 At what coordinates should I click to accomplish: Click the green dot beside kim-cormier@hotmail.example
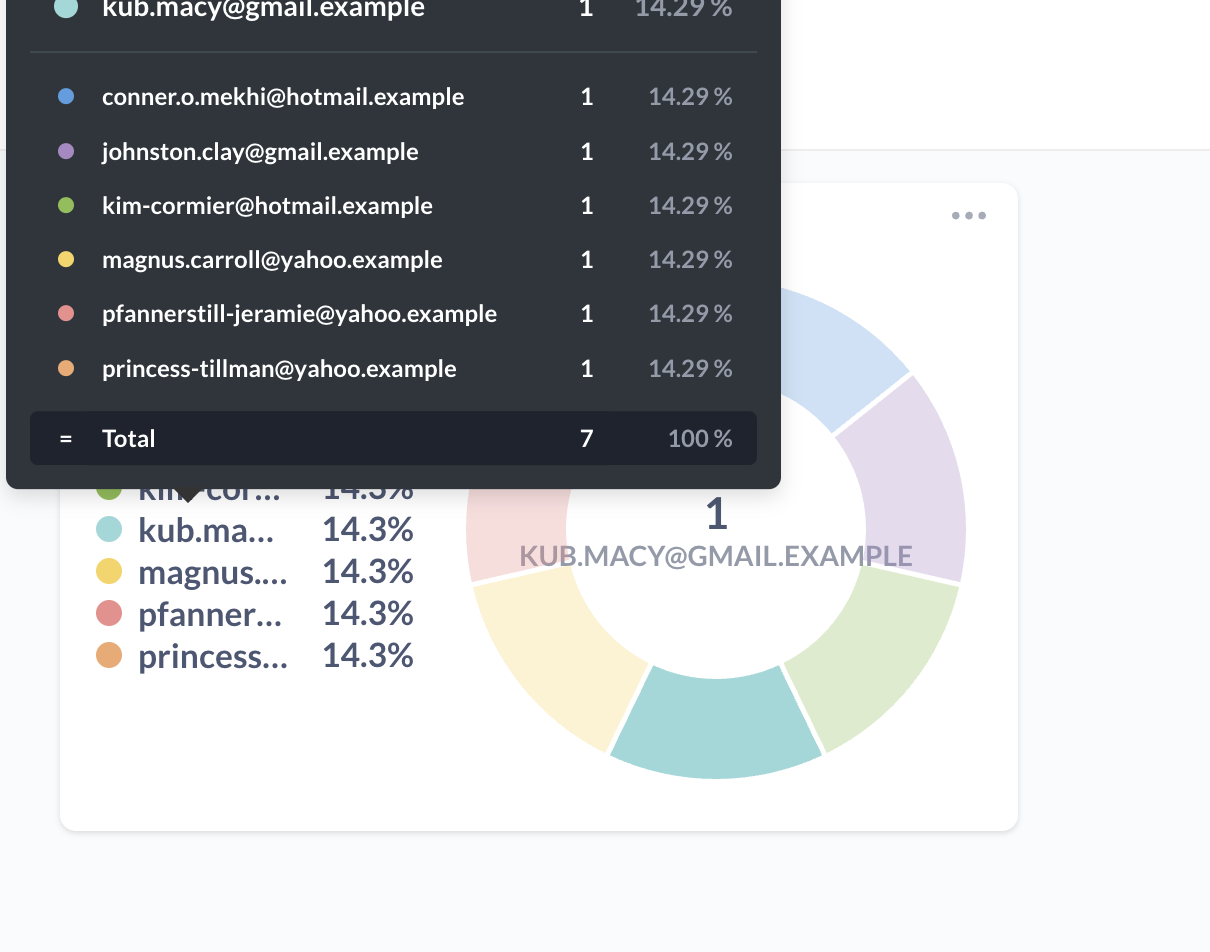tap(64, 205)
